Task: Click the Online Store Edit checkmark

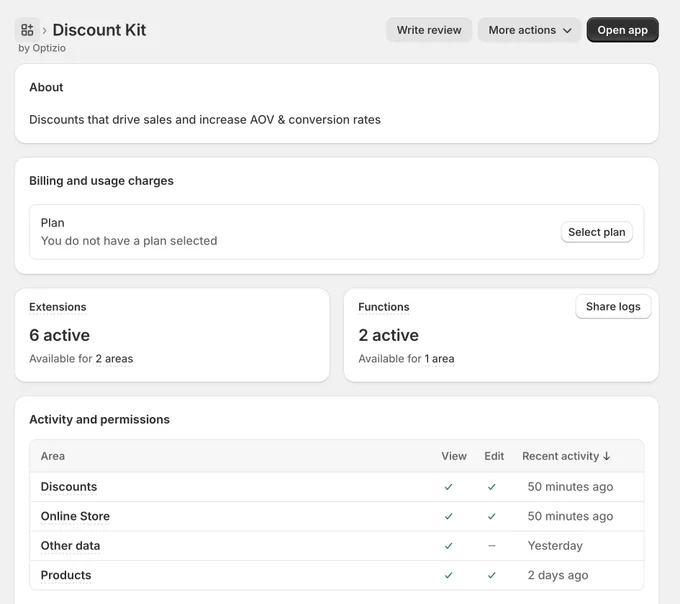Action: pyautogui.click(x=491, y=516)
